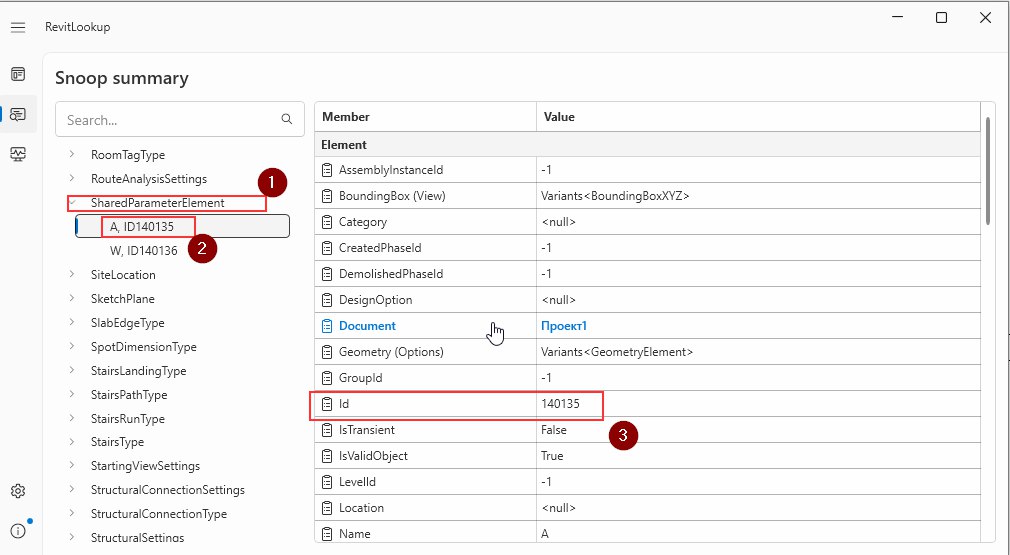1010x555 pixels.
Task: Select the StructuralConnectionType tree item
Action: [158, 514]
